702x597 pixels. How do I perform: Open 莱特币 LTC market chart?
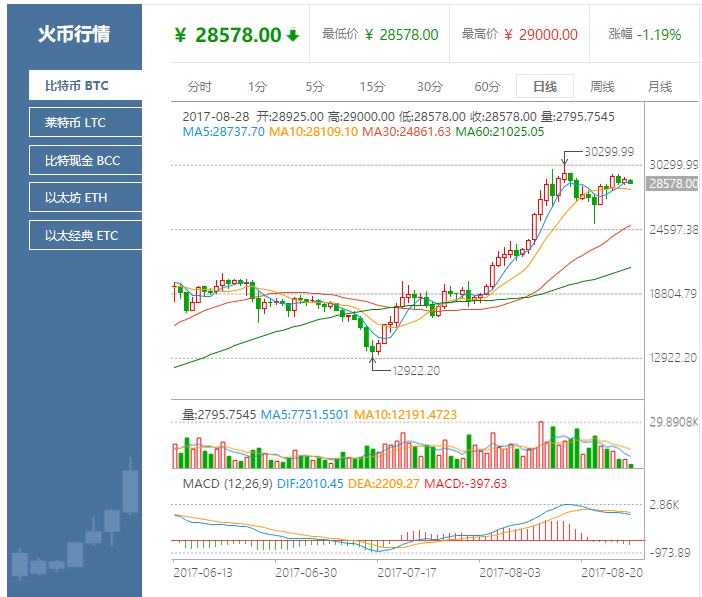click(x=86, y=122)
